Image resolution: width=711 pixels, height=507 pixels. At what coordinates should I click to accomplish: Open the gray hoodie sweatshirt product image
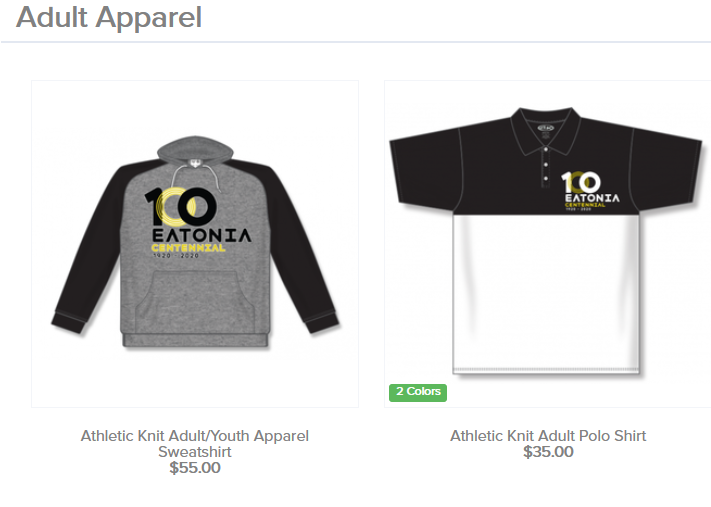195,244
